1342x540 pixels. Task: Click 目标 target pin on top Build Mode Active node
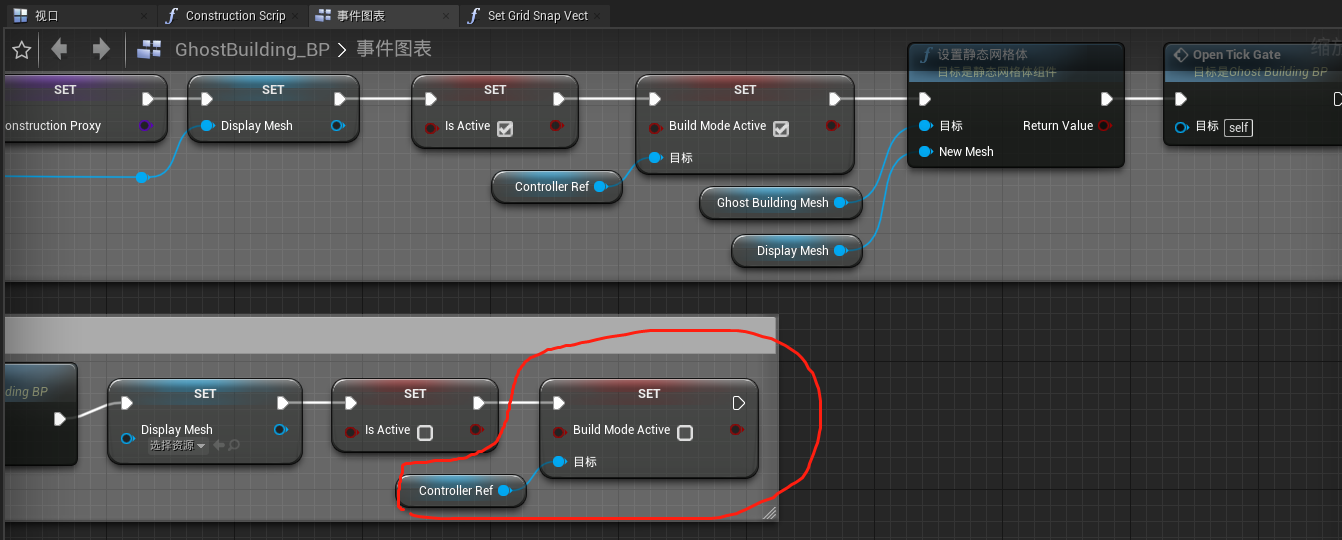(x=655, y=158)
